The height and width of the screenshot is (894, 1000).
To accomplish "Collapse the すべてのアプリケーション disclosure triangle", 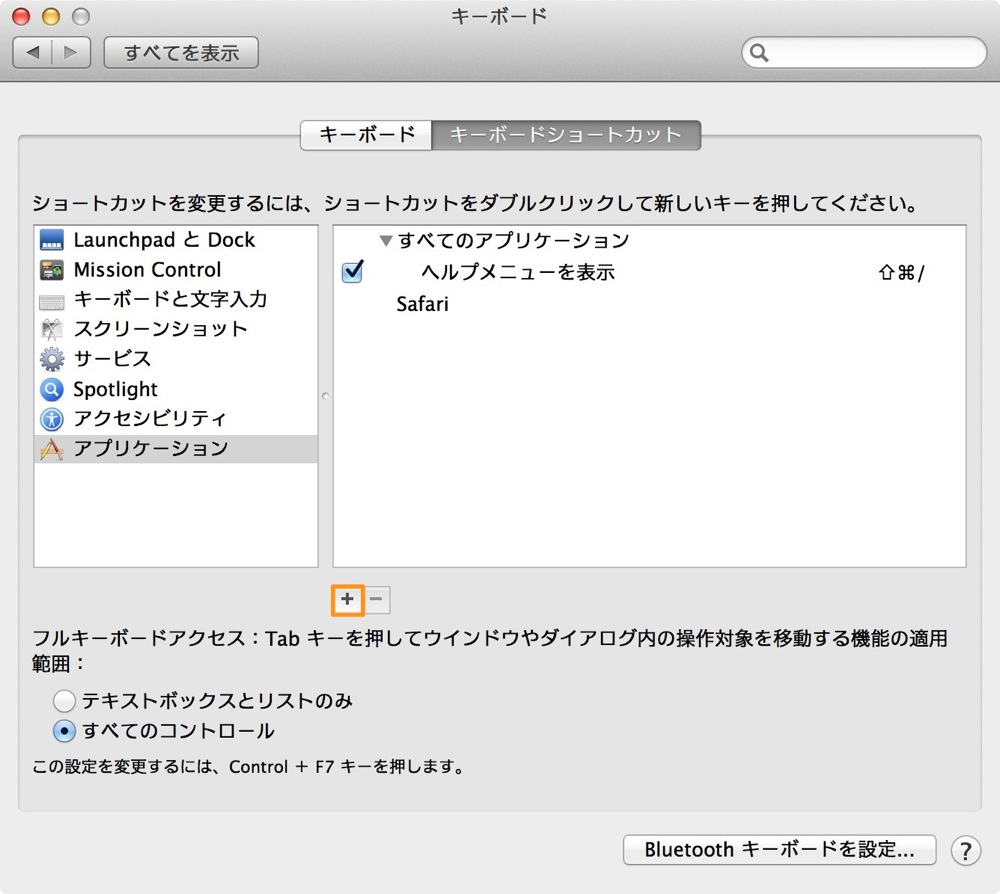I will (385, 241).
